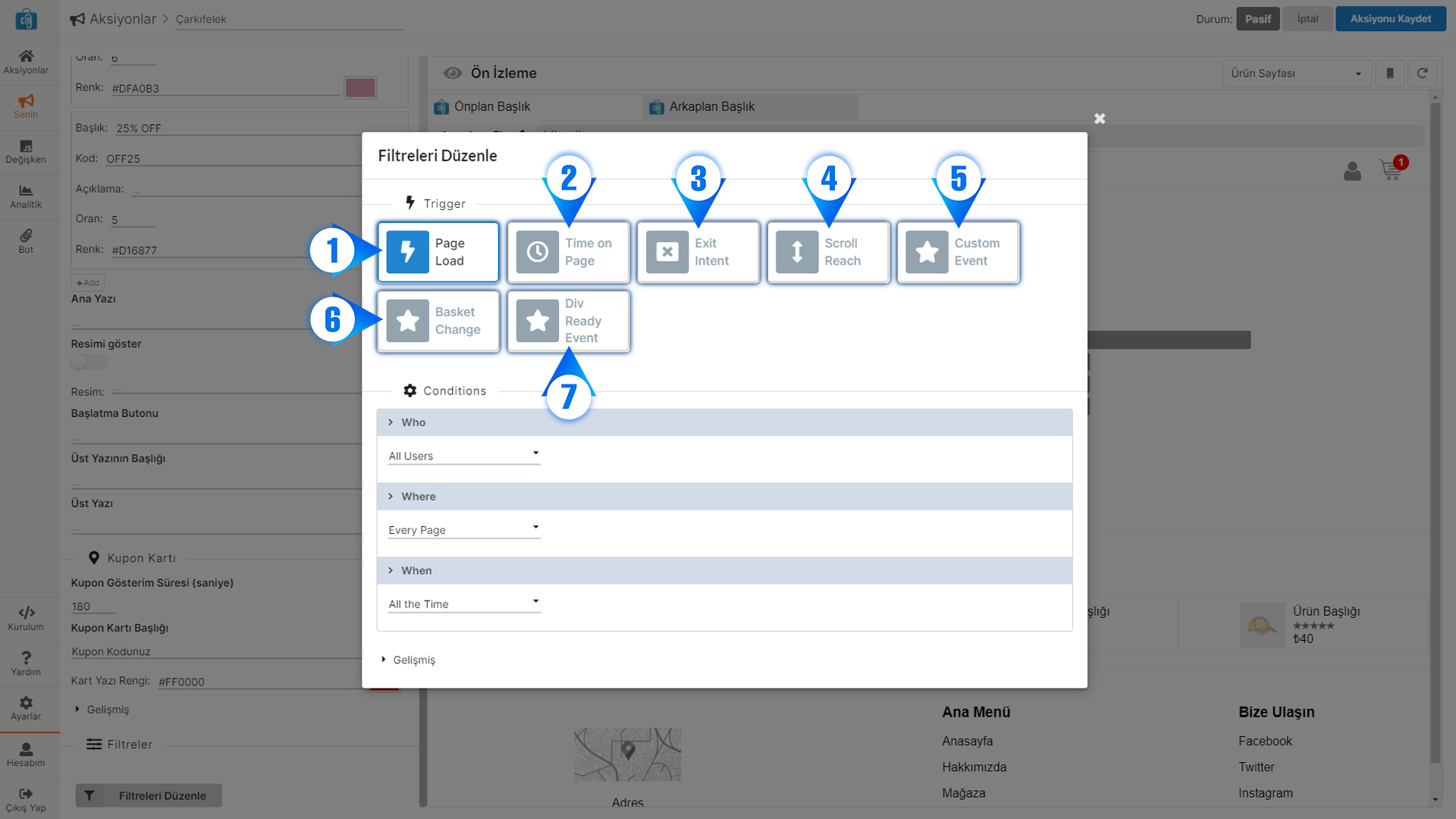The image size is (1456, 819).
Task: Set status to Pasif
Action: (x=1257, y=19)
